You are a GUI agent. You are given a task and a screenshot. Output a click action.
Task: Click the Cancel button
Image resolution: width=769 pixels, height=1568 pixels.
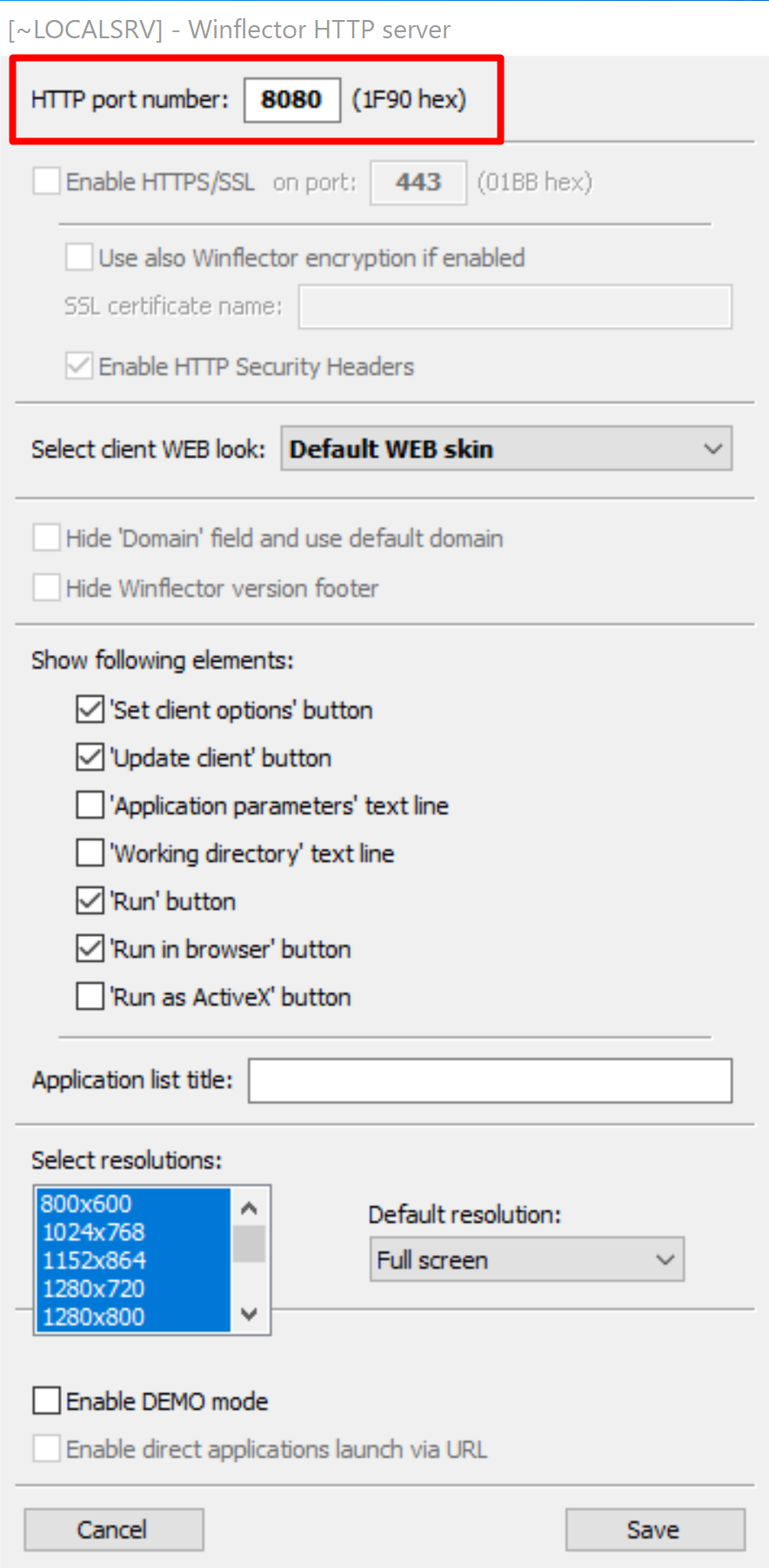click(113, 1530)
